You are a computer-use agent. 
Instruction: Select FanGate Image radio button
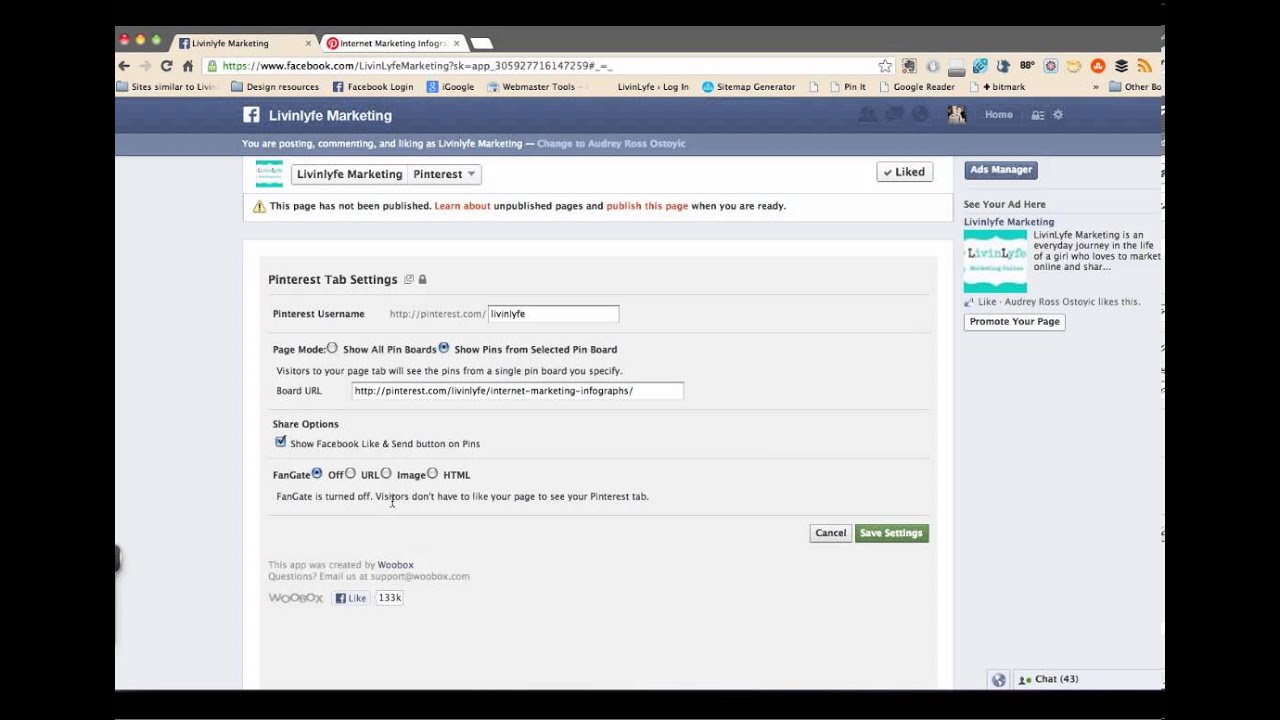click(x=386, y=473)
